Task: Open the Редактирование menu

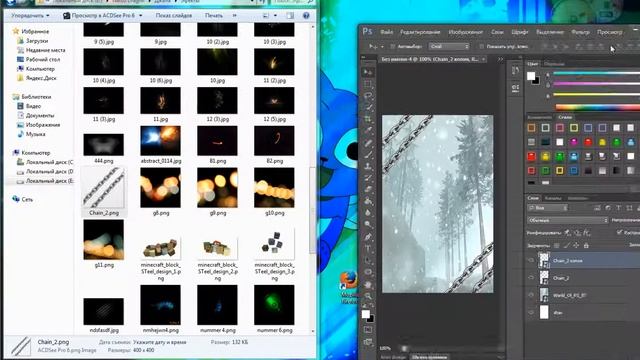Action: coord(420,32)
